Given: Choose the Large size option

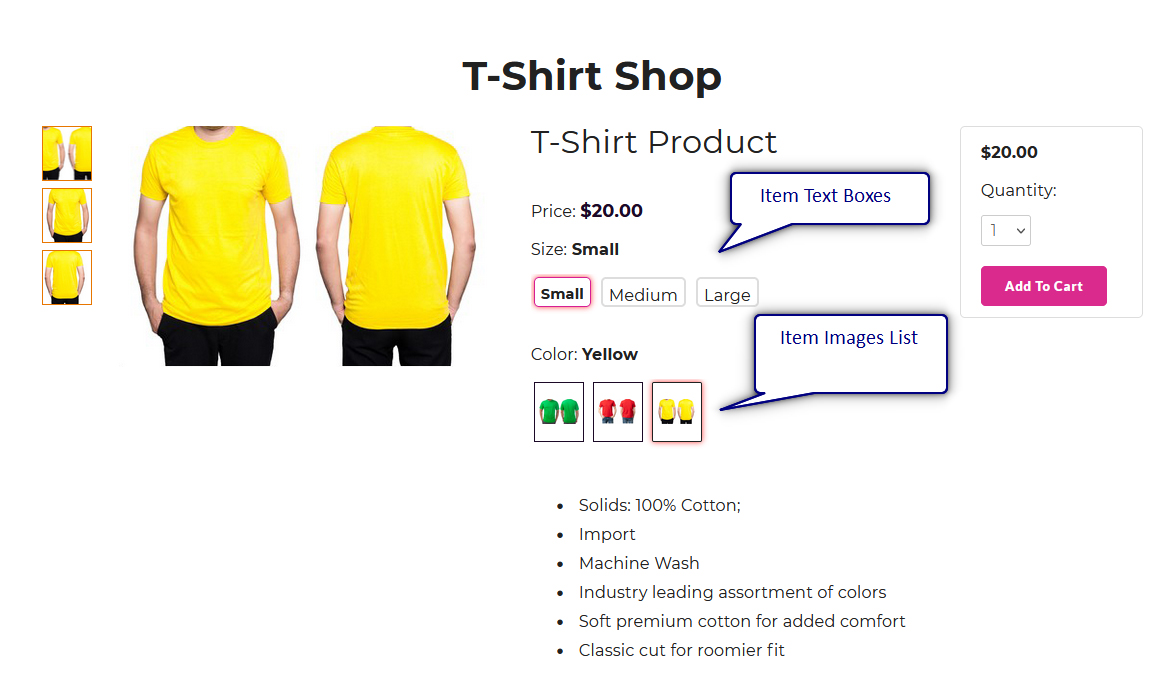Looking at the screenshot, I should coord(727,293).
